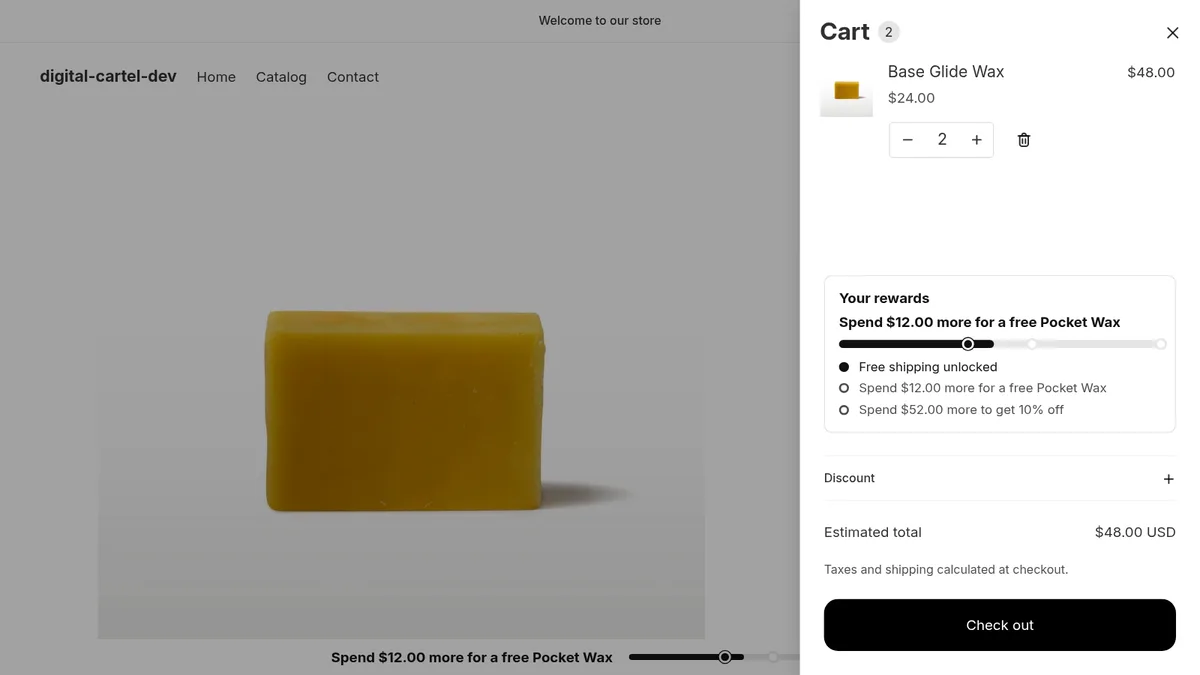Click the digital-cartel-dev store logo

108,76
